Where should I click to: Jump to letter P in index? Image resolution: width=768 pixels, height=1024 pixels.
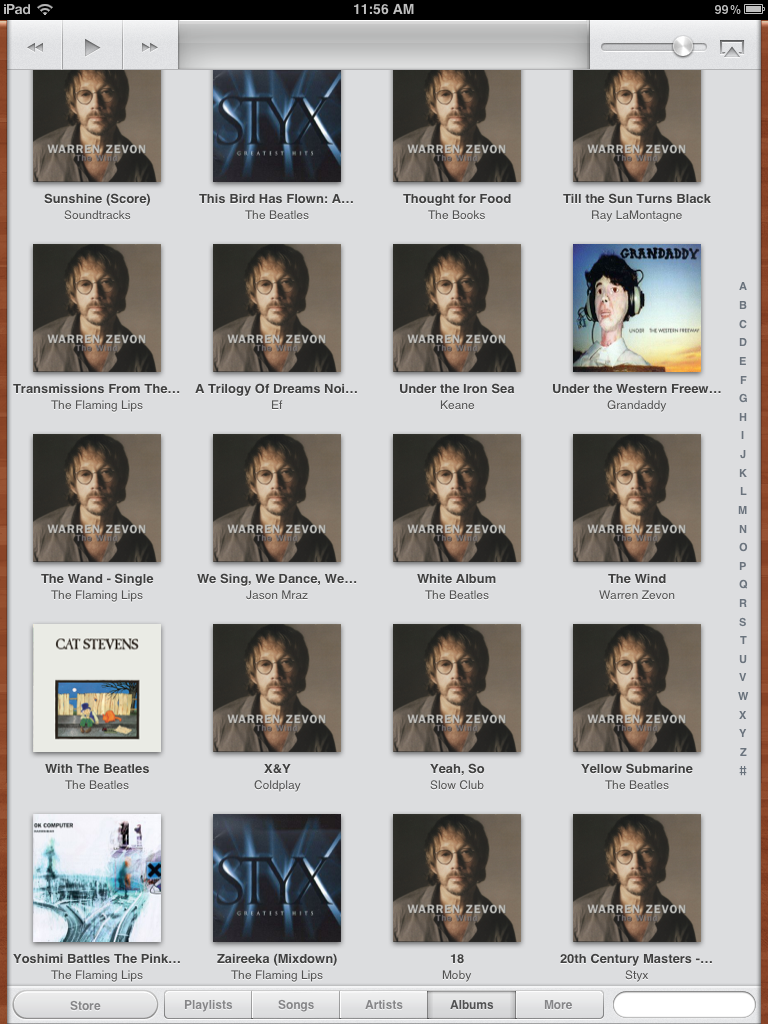click(743, 566)
